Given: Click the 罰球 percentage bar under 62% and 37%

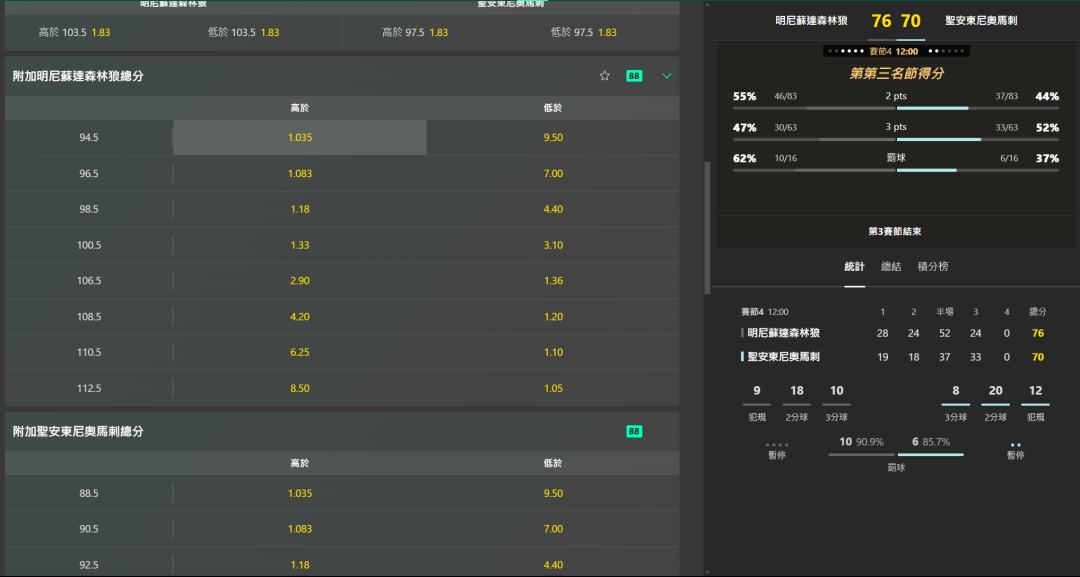Looking at the screenshot, I should 896,170.
